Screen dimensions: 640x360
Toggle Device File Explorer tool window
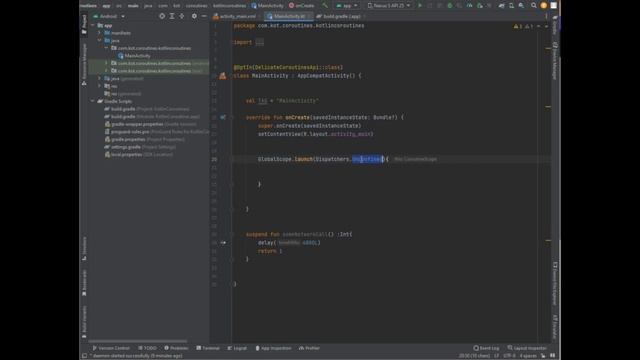[555, 284]
